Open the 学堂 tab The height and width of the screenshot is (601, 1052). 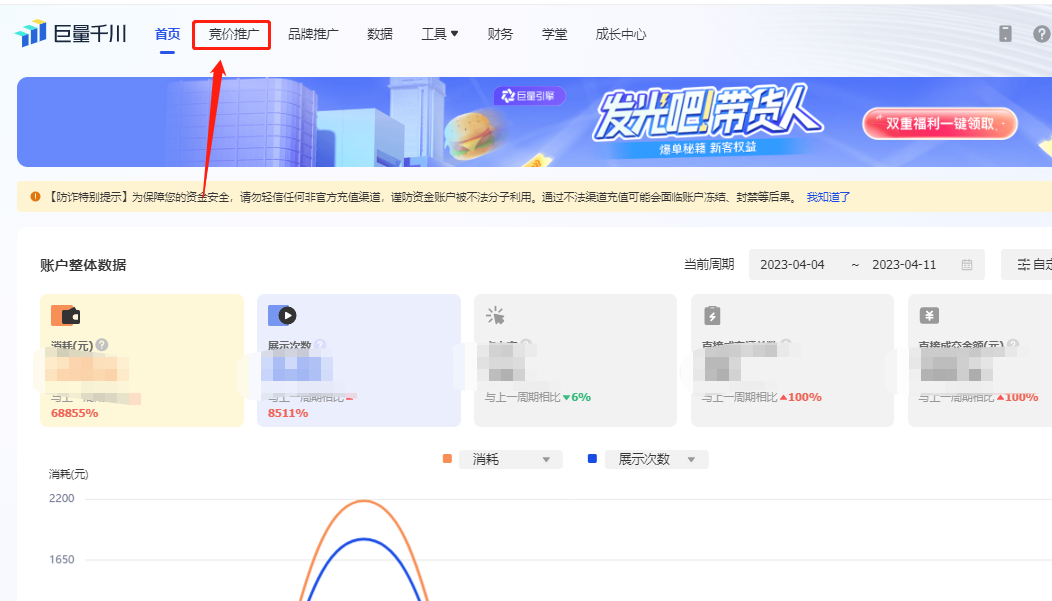(554, 34)
